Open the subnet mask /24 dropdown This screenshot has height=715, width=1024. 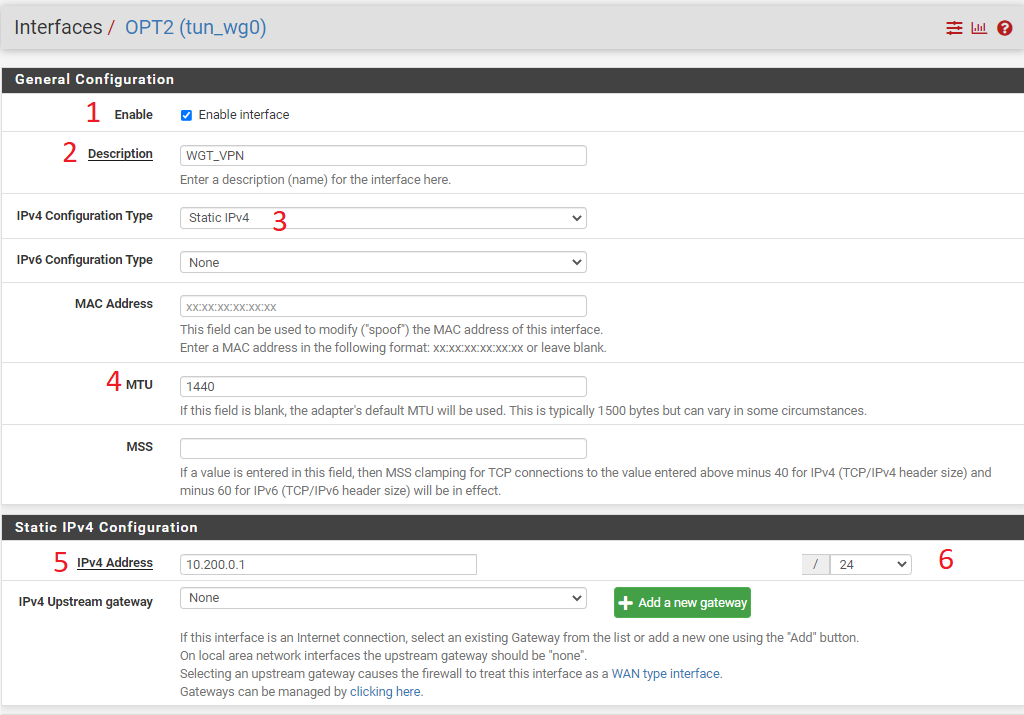[870, 564]
